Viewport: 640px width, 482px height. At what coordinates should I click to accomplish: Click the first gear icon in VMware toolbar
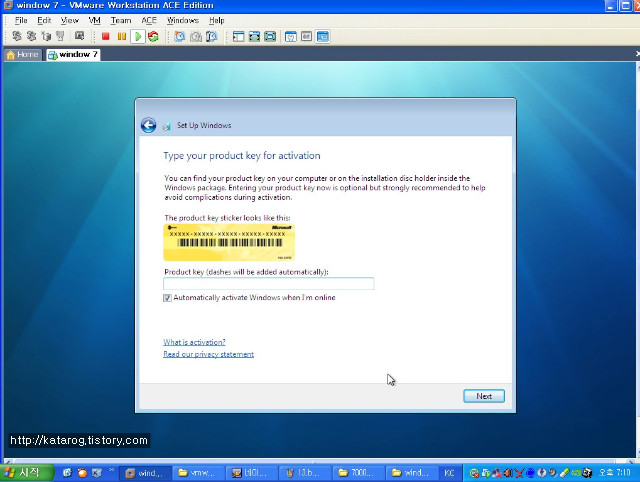(x=17, y=36)
